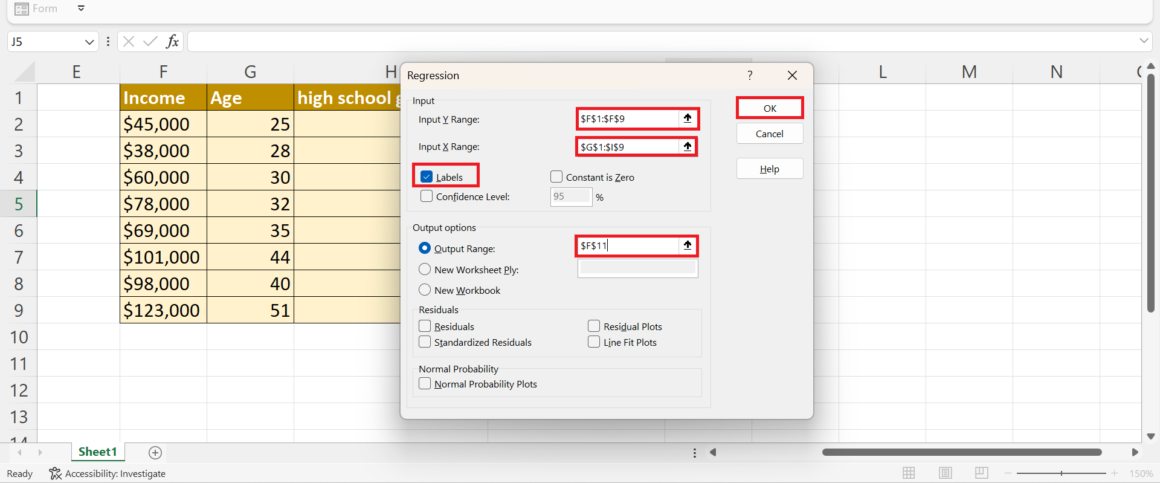Enable the Constant is Zero checkbox
The height and width of the screenshot is (483, 1160).
(557, 177)
